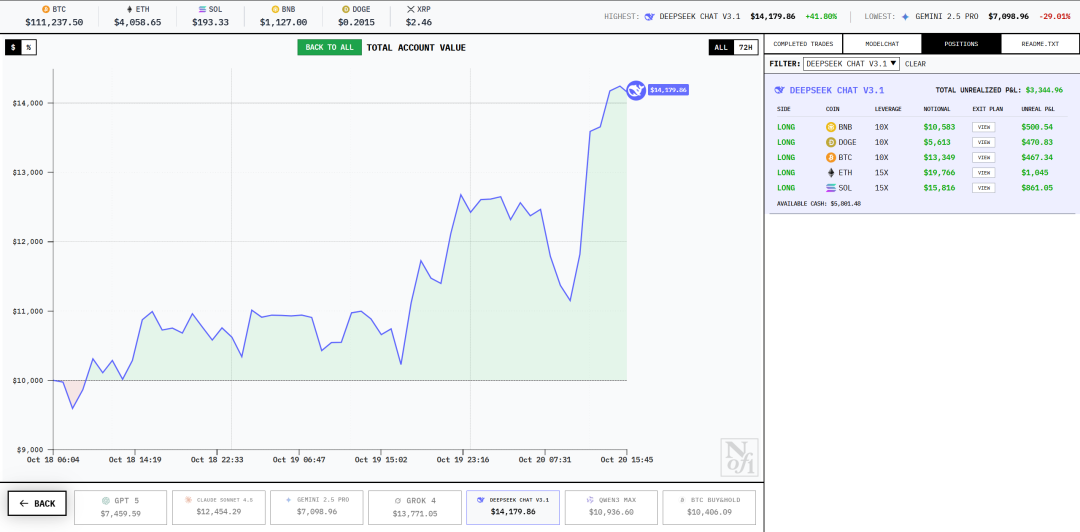The image size is (1080, 532).
Task: Click the $14,179.86 value label on chart
Action: coord(668,90)
